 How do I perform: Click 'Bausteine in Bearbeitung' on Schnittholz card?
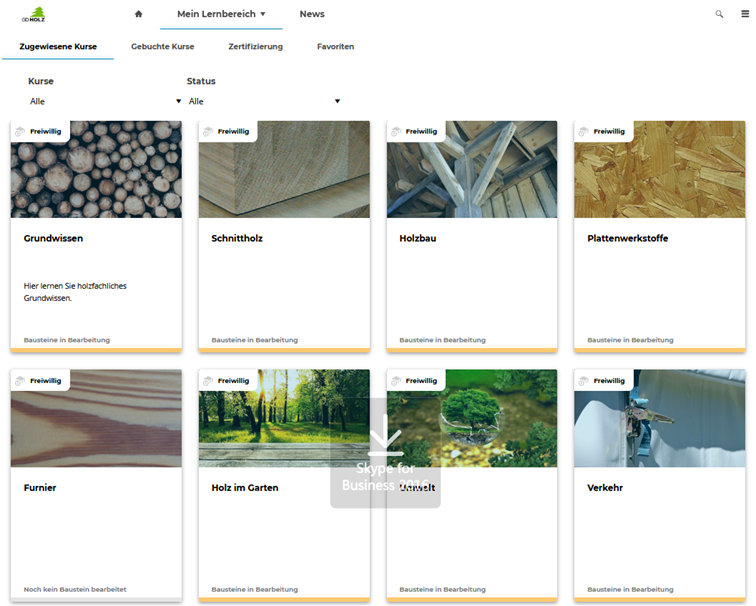255,340
